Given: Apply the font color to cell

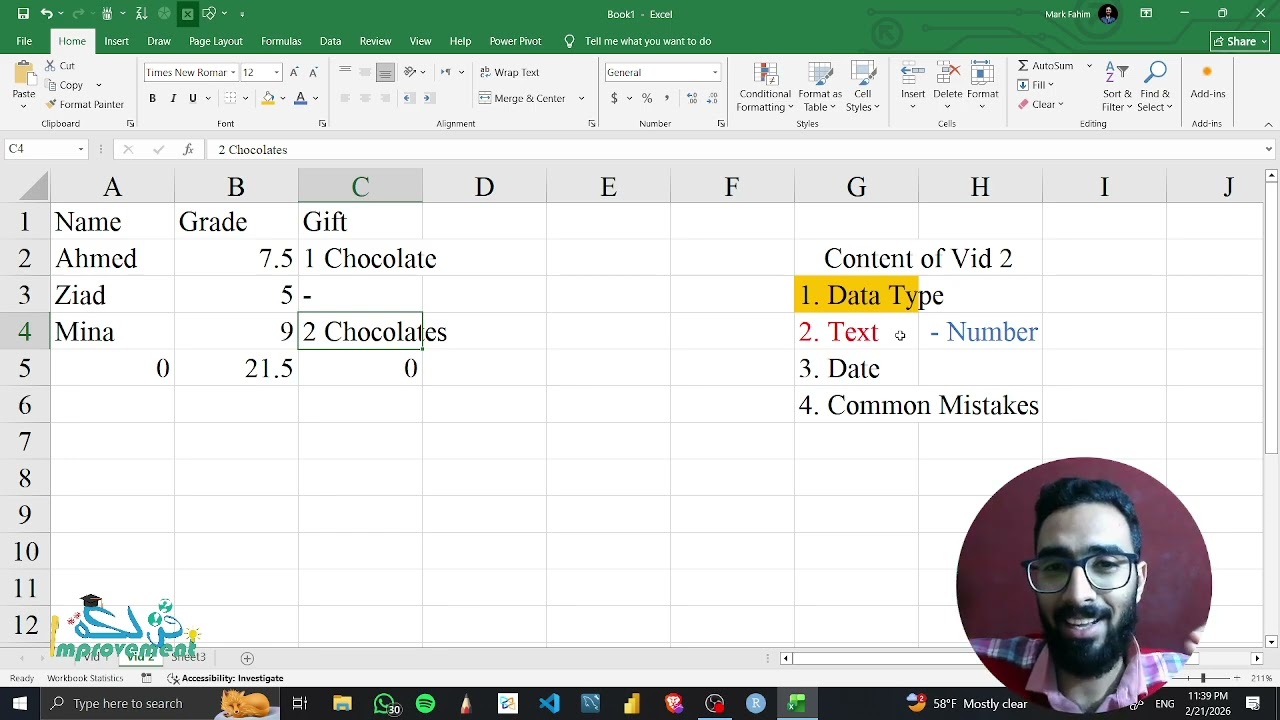Looking at the screenshot, I should pyautogui.click(x=300, y=98).
